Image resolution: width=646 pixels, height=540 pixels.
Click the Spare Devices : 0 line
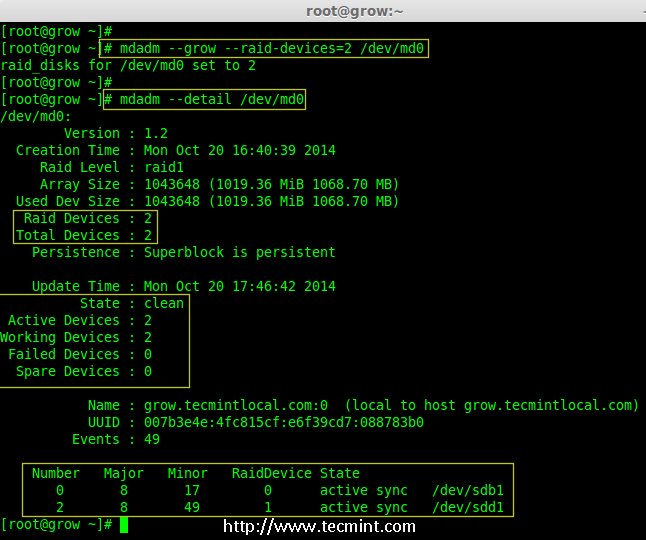click(x=84, y=371)
